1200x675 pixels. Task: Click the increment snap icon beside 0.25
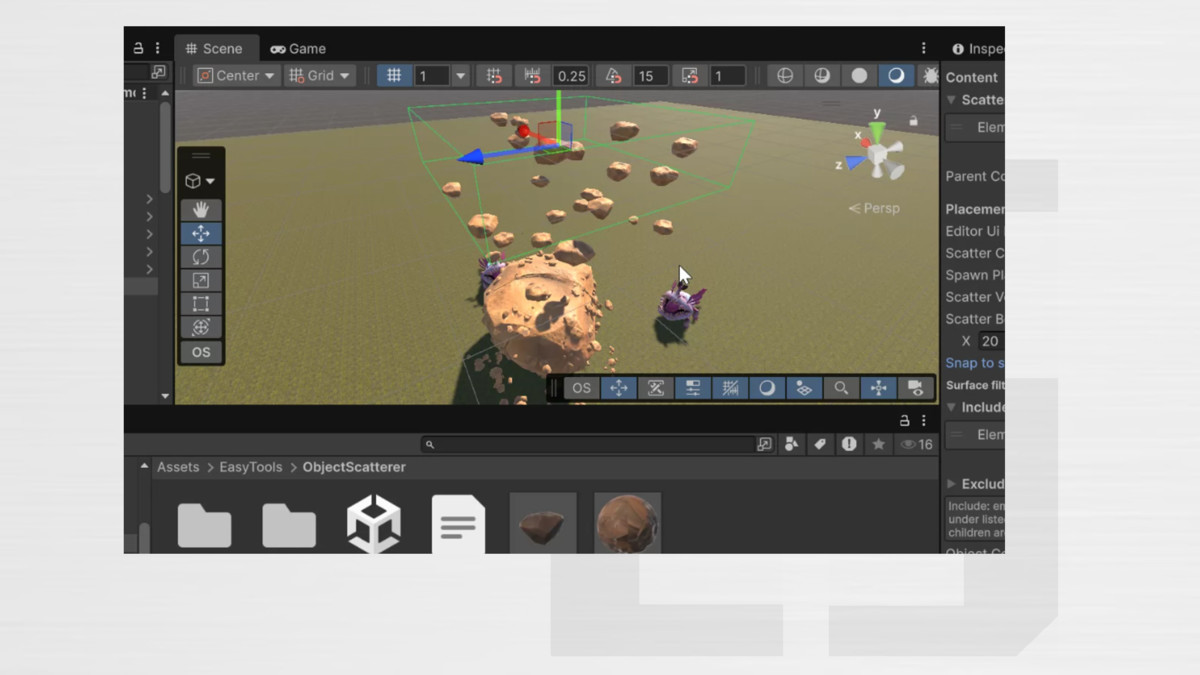coord(532,76)
